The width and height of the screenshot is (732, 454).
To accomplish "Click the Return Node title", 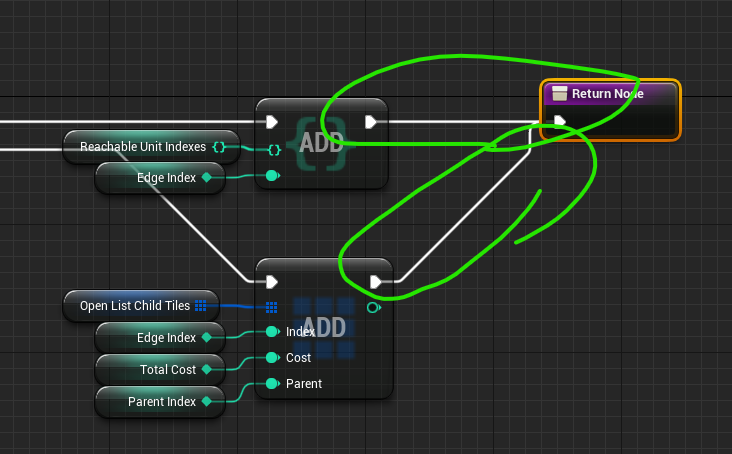I will 607,94.
